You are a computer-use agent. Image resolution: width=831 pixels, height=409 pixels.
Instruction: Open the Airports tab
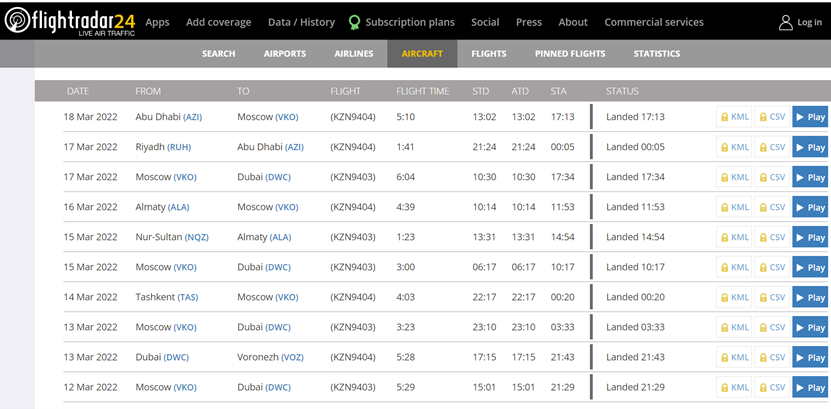(x=285, y=54)
